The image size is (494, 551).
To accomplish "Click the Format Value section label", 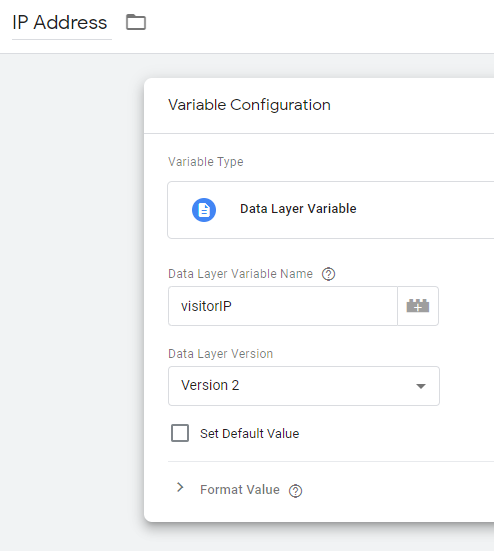I will [x=240, y=490].
